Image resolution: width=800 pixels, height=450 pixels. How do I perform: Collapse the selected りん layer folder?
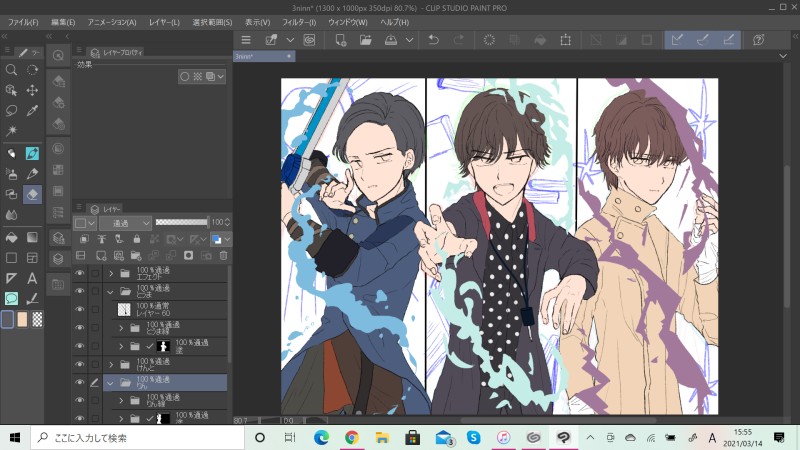click(110, 383)
